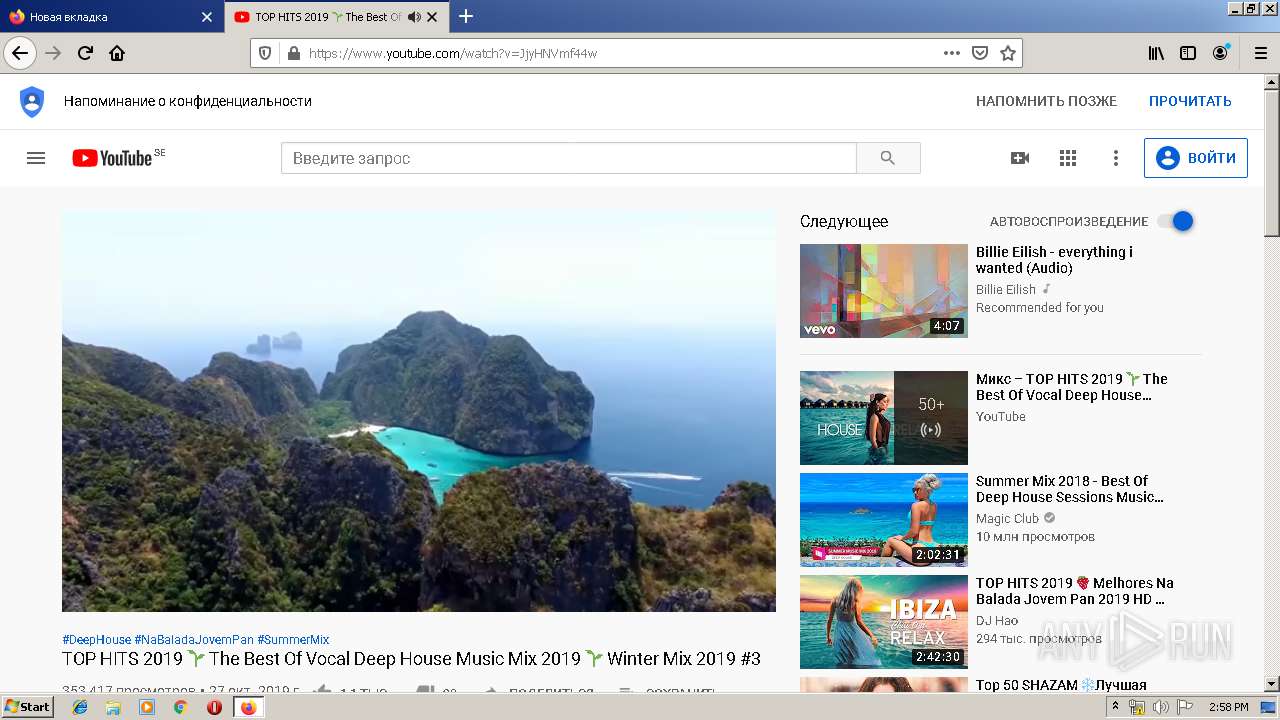Mute the YouTube tab audio icon
Viewport: 1280px width, 720px height.
[x=414, y=17]
